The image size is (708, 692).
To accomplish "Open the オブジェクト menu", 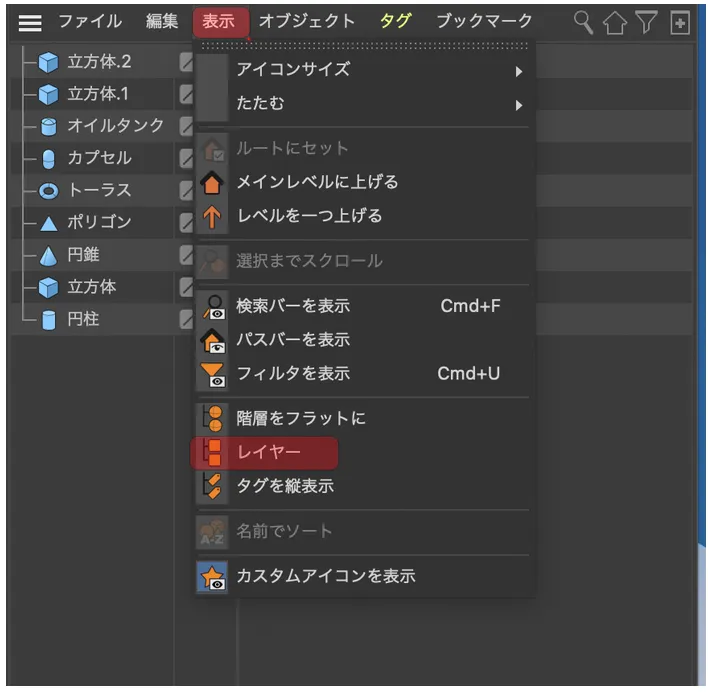I will click(x=307, y=21).
